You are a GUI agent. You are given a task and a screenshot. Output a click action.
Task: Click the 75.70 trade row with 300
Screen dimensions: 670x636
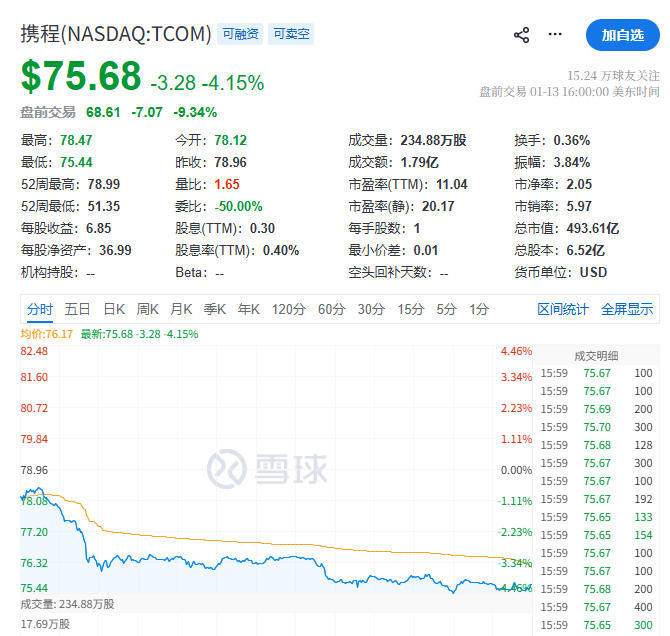point(597,427)
